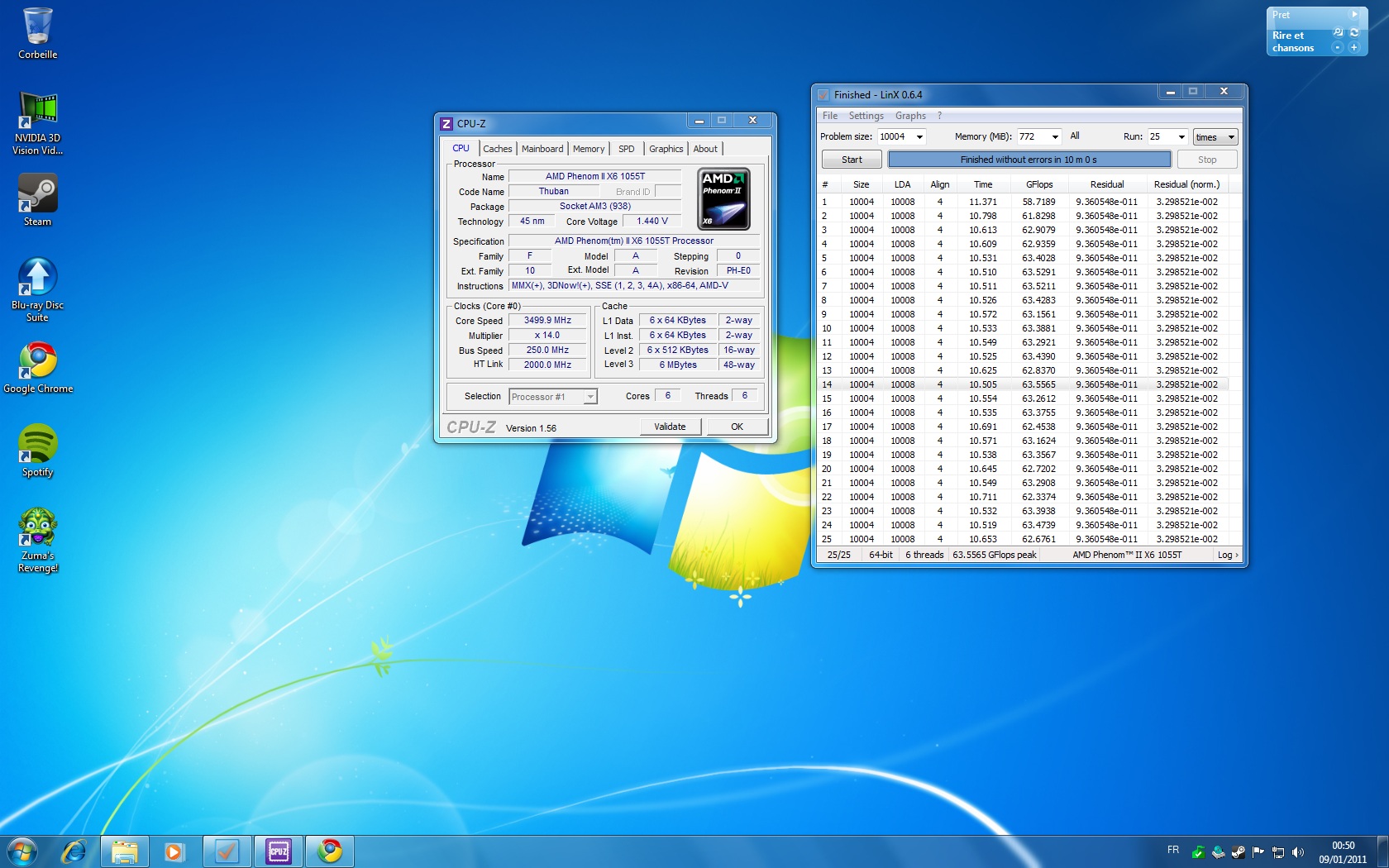Expand the Problem size dropdown
The height and width of the screenshot is (868, 1389).
pos(919,137)
